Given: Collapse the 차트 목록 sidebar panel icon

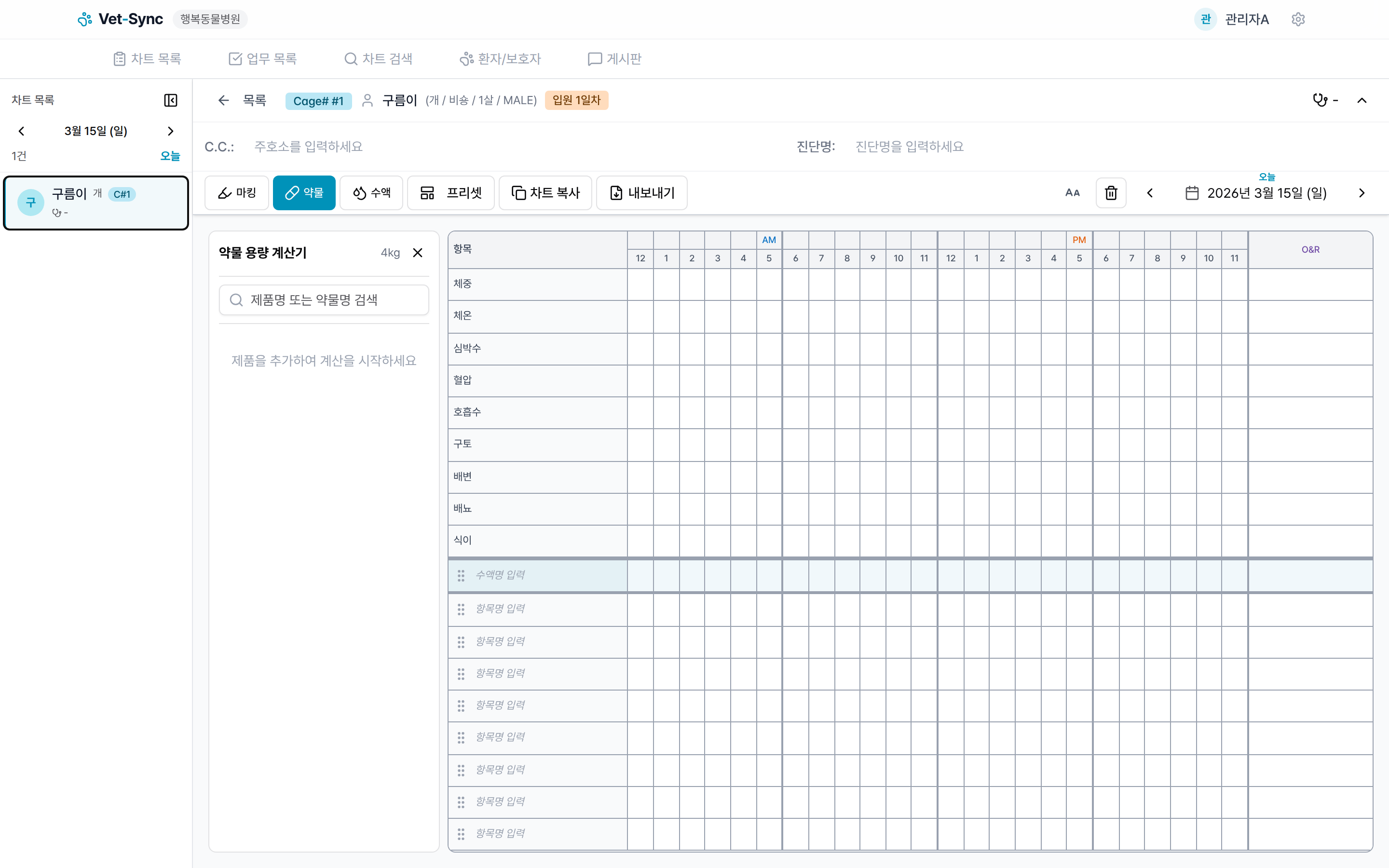Looking at the screenshot, I should [170, 100].
